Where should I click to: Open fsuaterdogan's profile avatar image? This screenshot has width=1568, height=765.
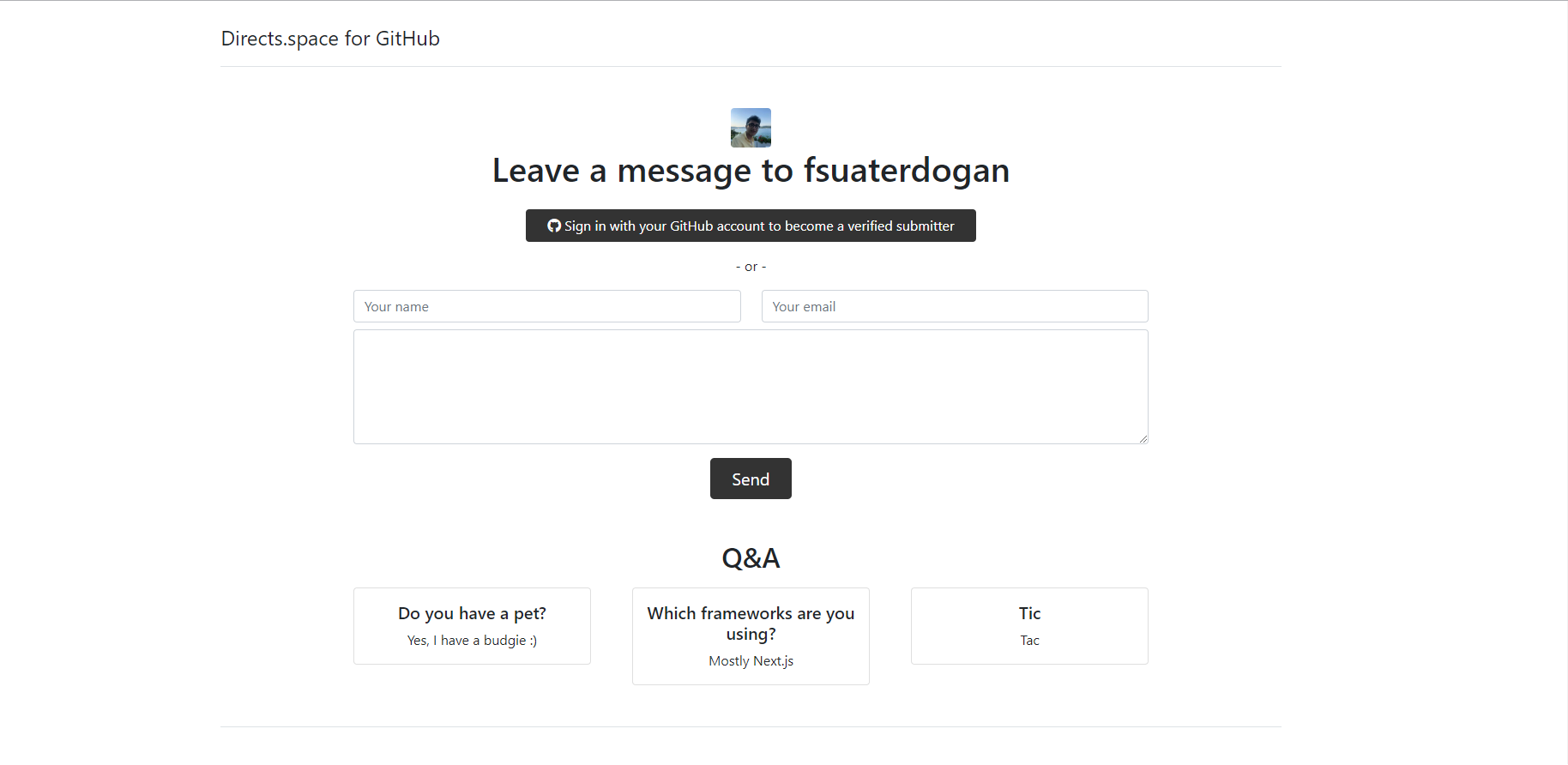751,128
